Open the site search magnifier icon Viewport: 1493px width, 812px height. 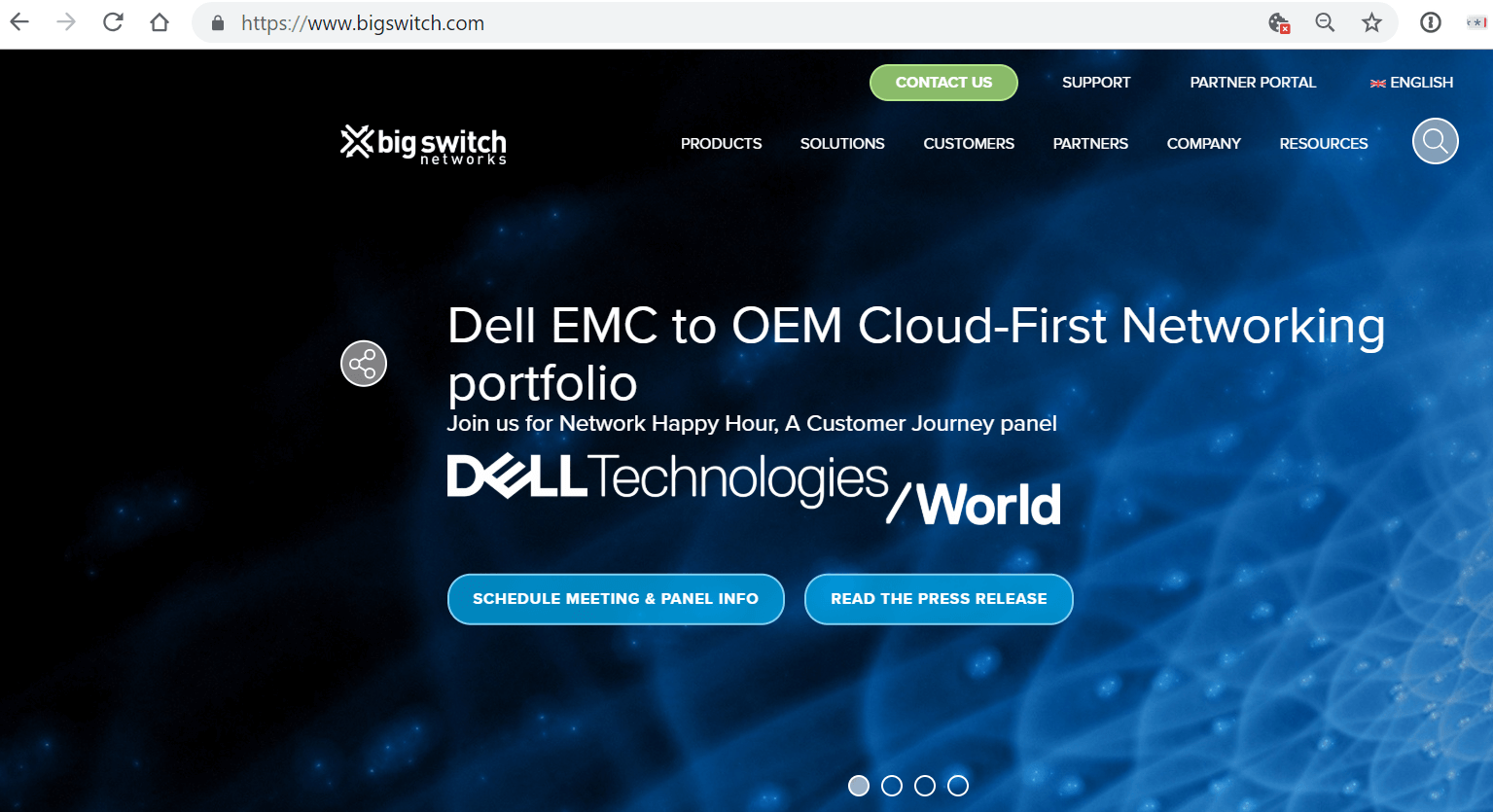tap(1435, 141)
